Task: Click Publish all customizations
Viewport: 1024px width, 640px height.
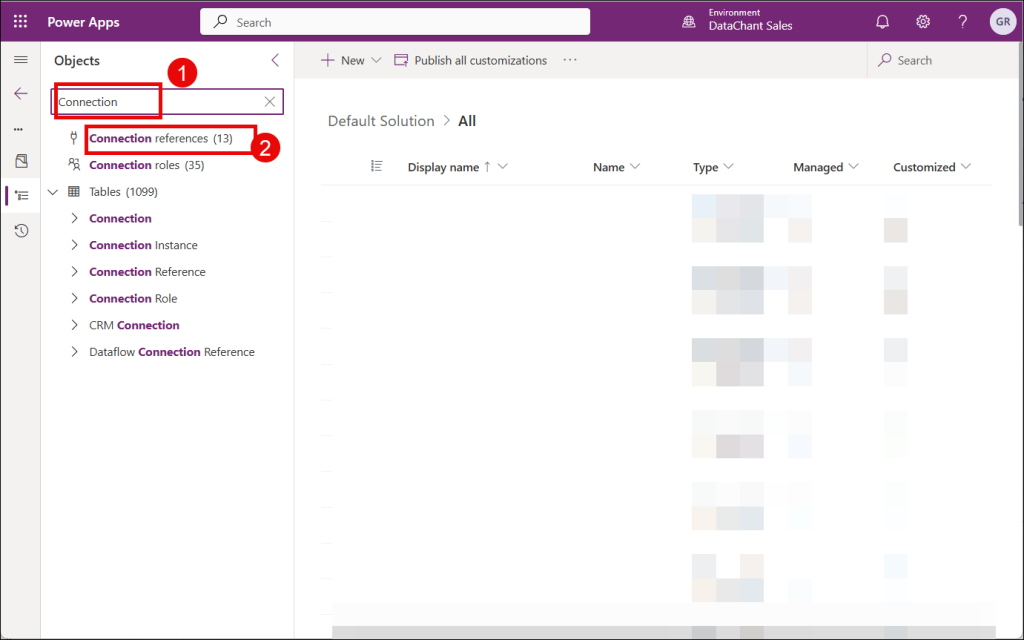Action: click(471, 61)
